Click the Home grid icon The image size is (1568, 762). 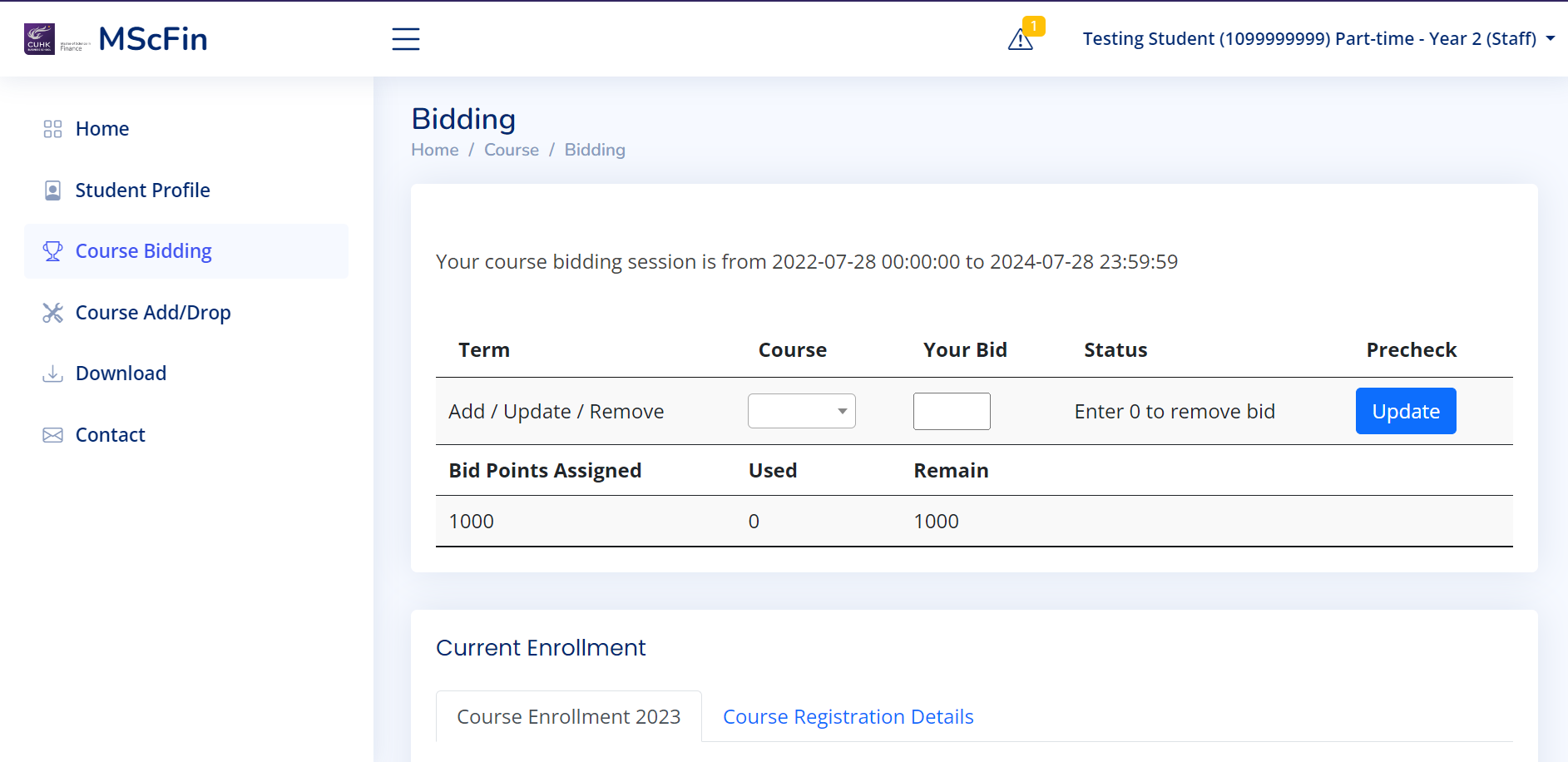tap(52, 129)
